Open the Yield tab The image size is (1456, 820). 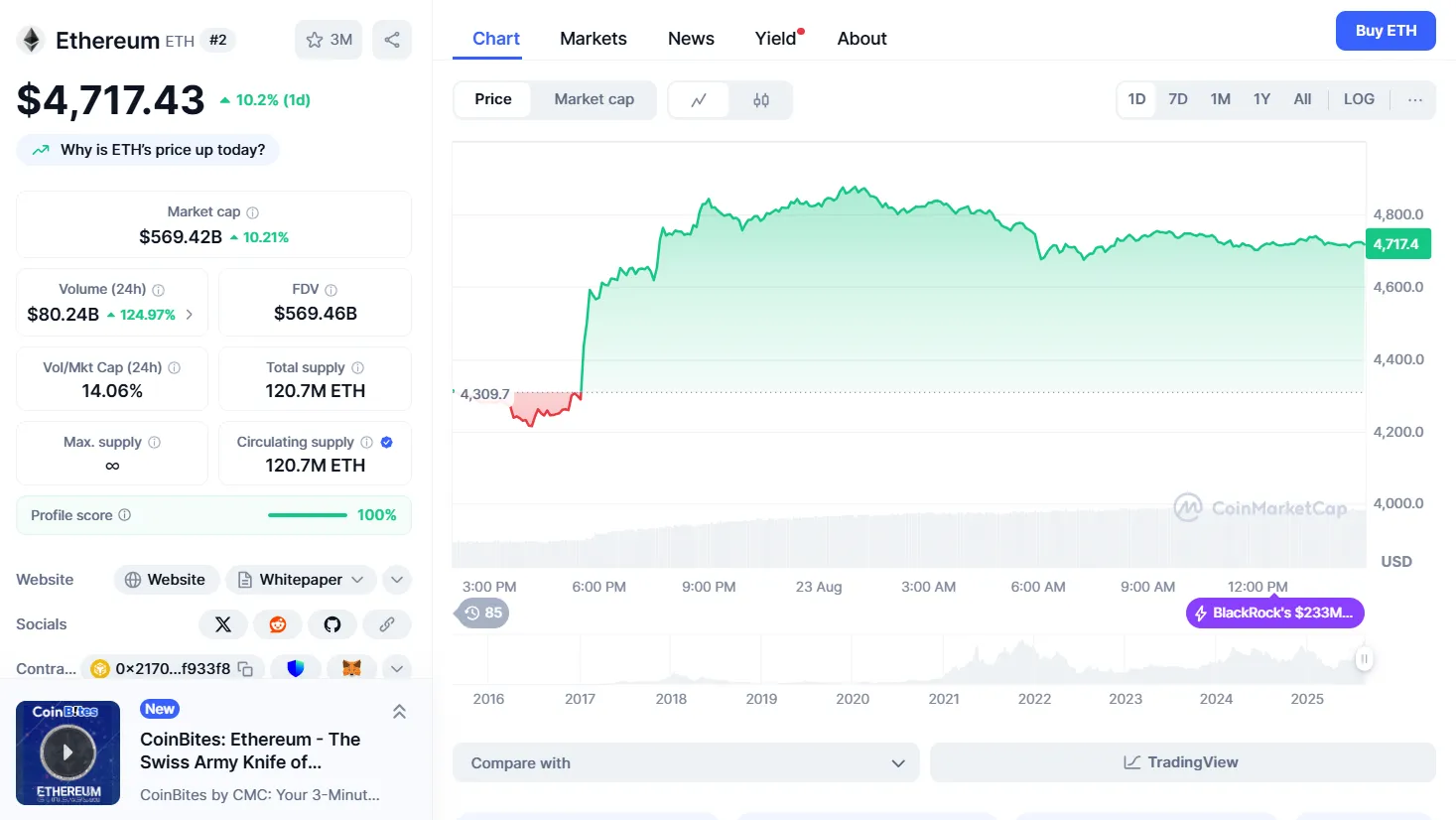[776, 39]
